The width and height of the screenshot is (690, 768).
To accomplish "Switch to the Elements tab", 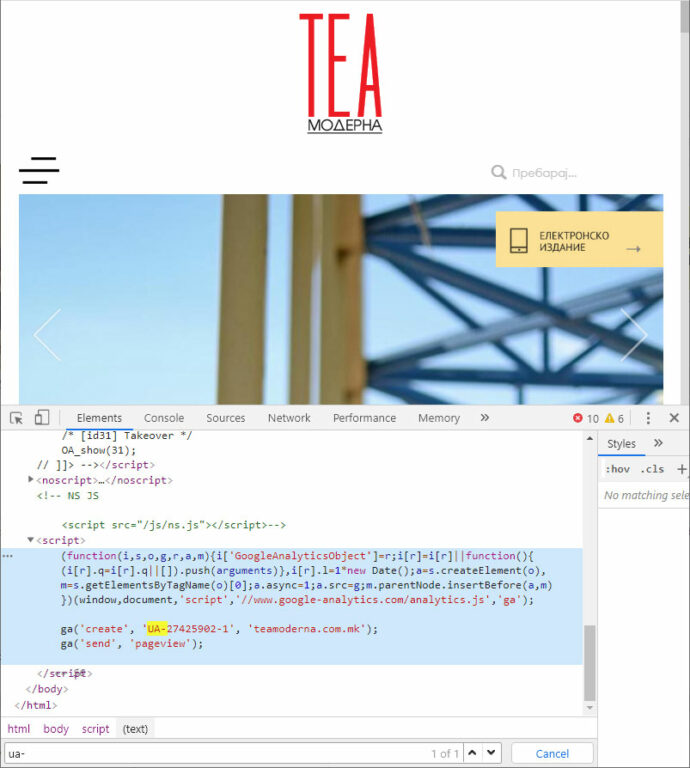I will [x=99, y=418].
